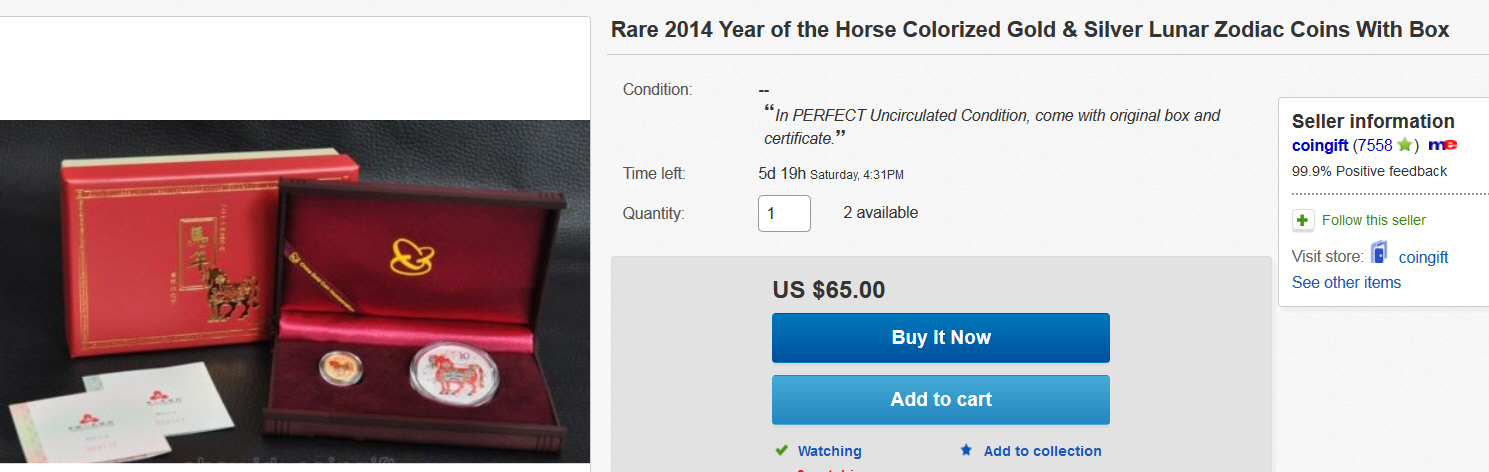Image resolution: width=1489 pixels, height=472 pixels.
Task: Click the green Watching checkmark icon
Action: pos(781,450)
